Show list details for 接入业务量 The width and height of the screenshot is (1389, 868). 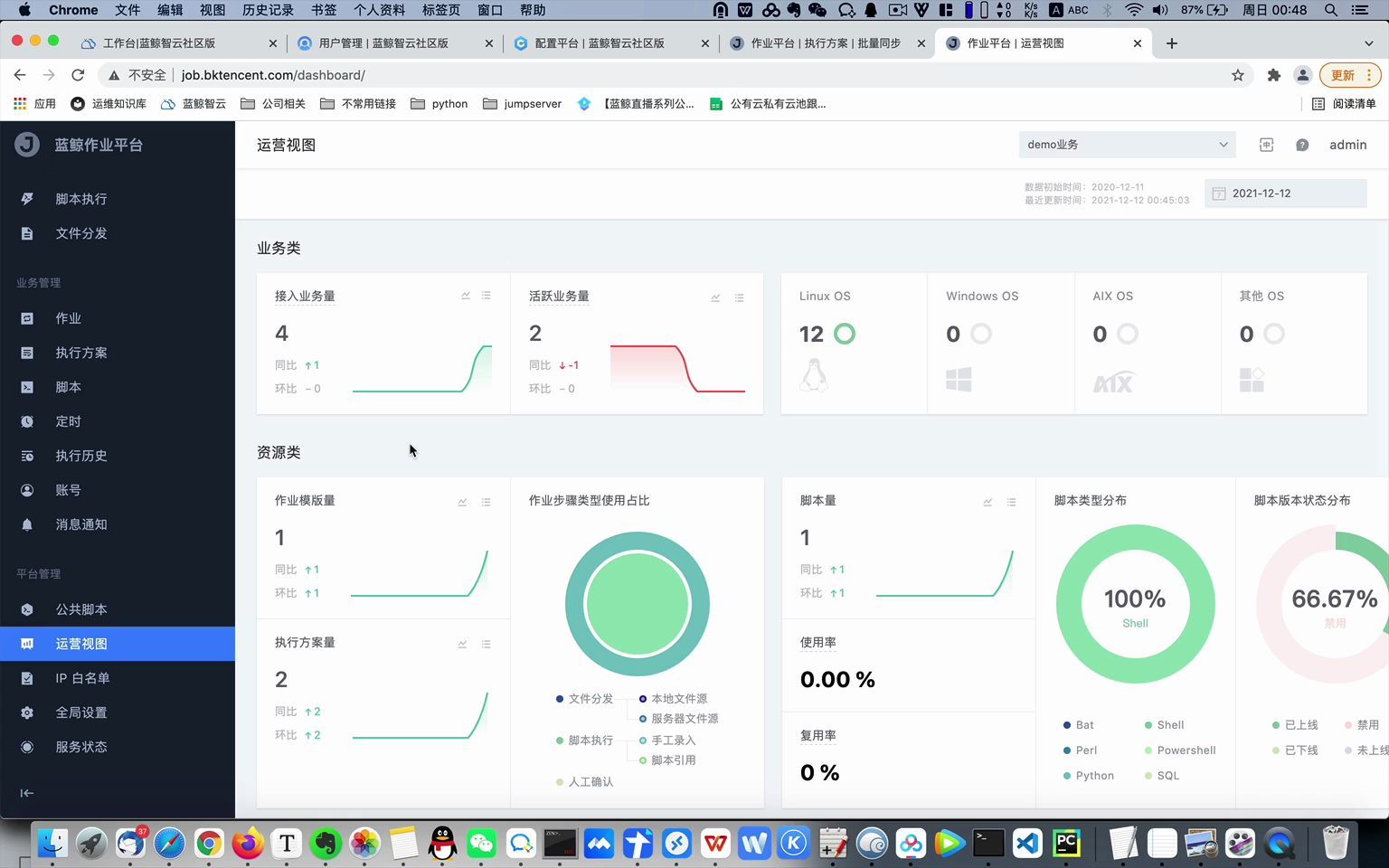pyautogui.click(x=487, y=296)
